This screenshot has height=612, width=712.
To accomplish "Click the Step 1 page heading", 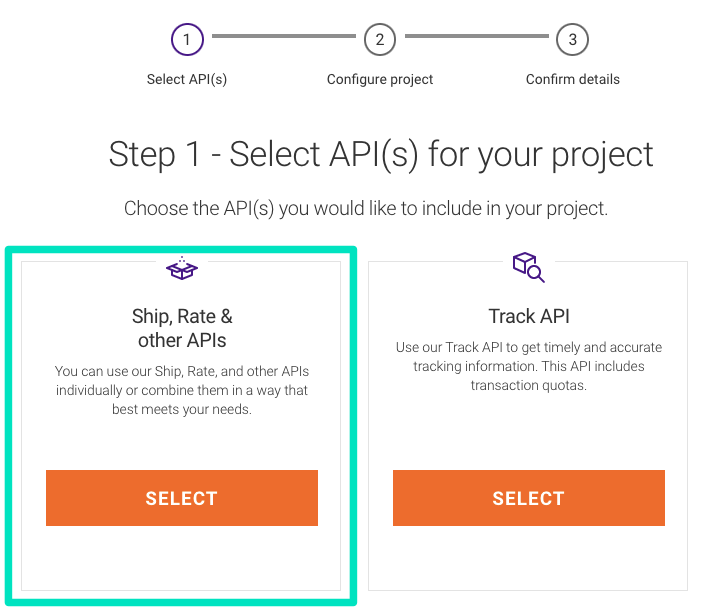I will click(x=381, y=155).
